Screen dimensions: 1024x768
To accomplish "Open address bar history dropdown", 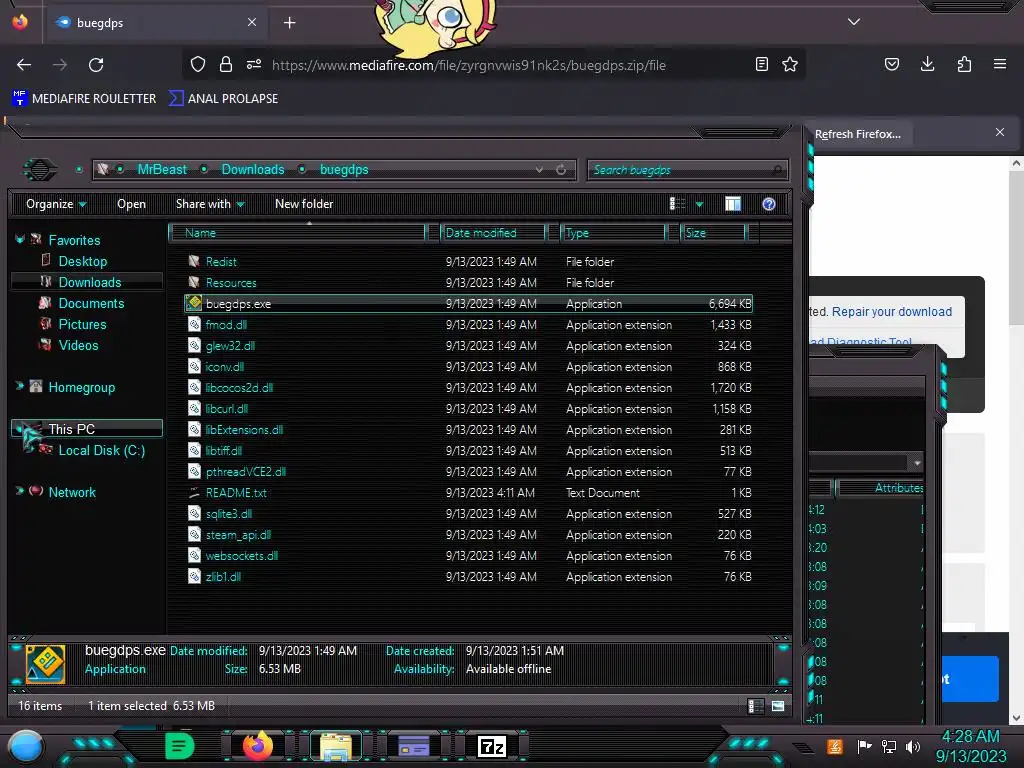I will point(539,170).
